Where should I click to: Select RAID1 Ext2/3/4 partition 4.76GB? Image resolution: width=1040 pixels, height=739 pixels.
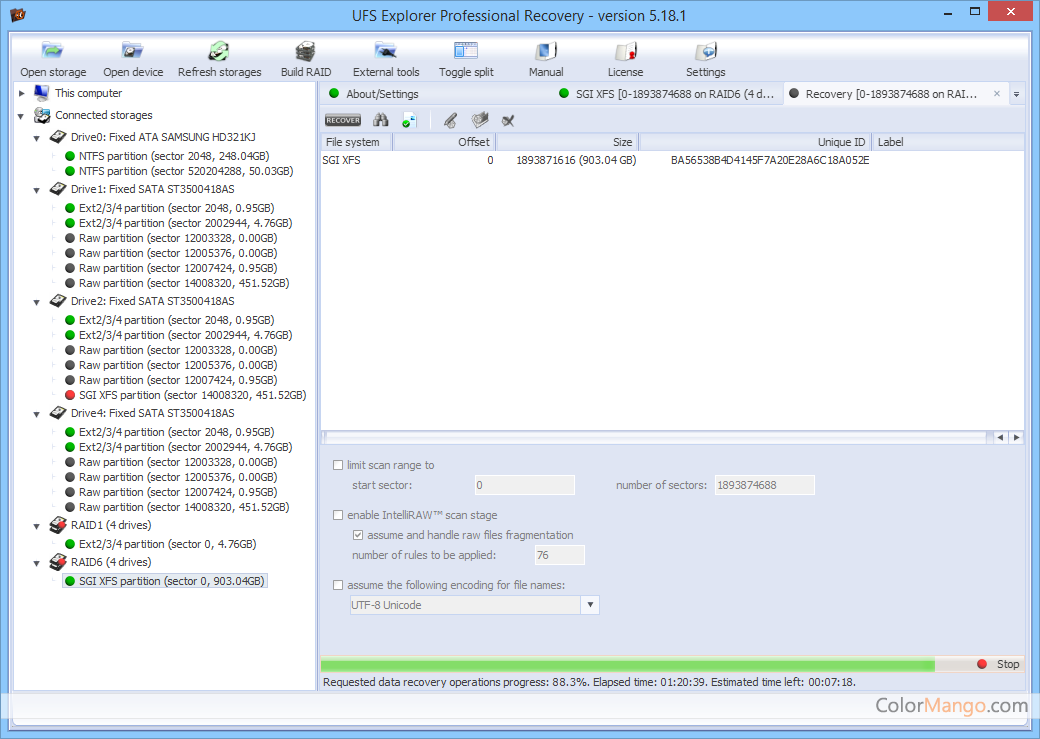(167, 544)
